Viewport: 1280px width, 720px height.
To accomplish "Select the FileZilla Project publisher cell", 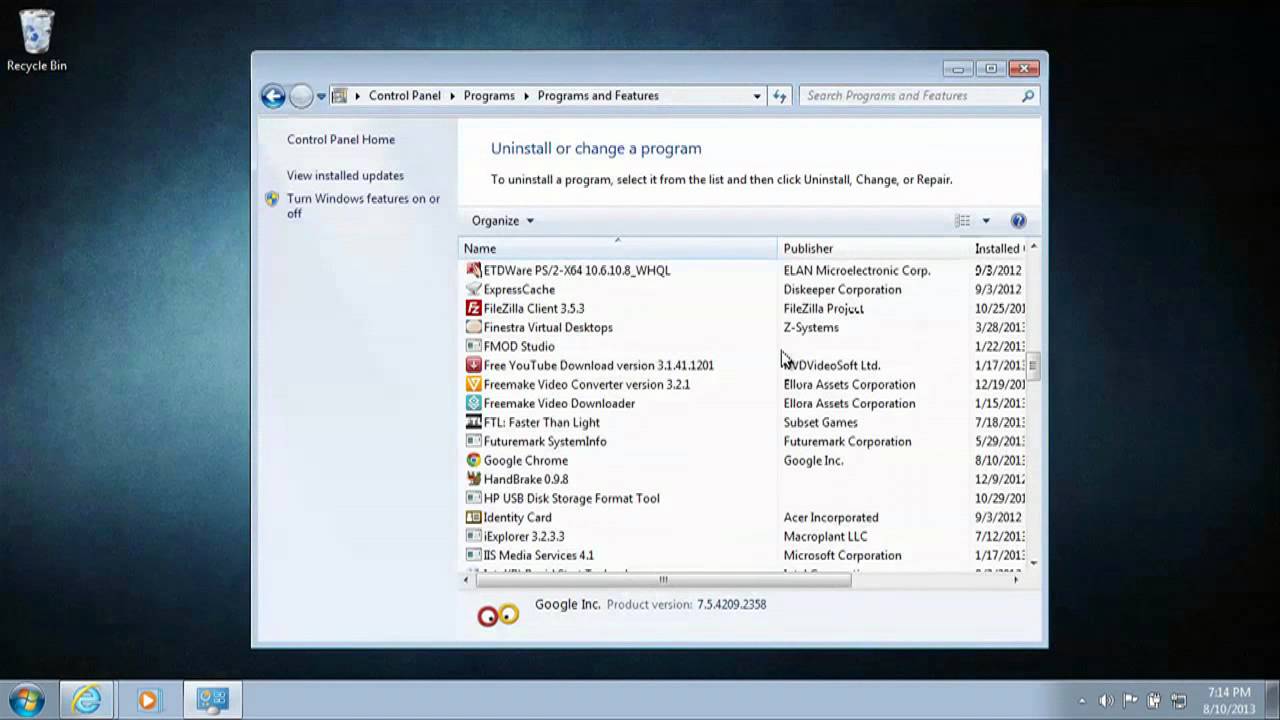I will pos(824,308).
